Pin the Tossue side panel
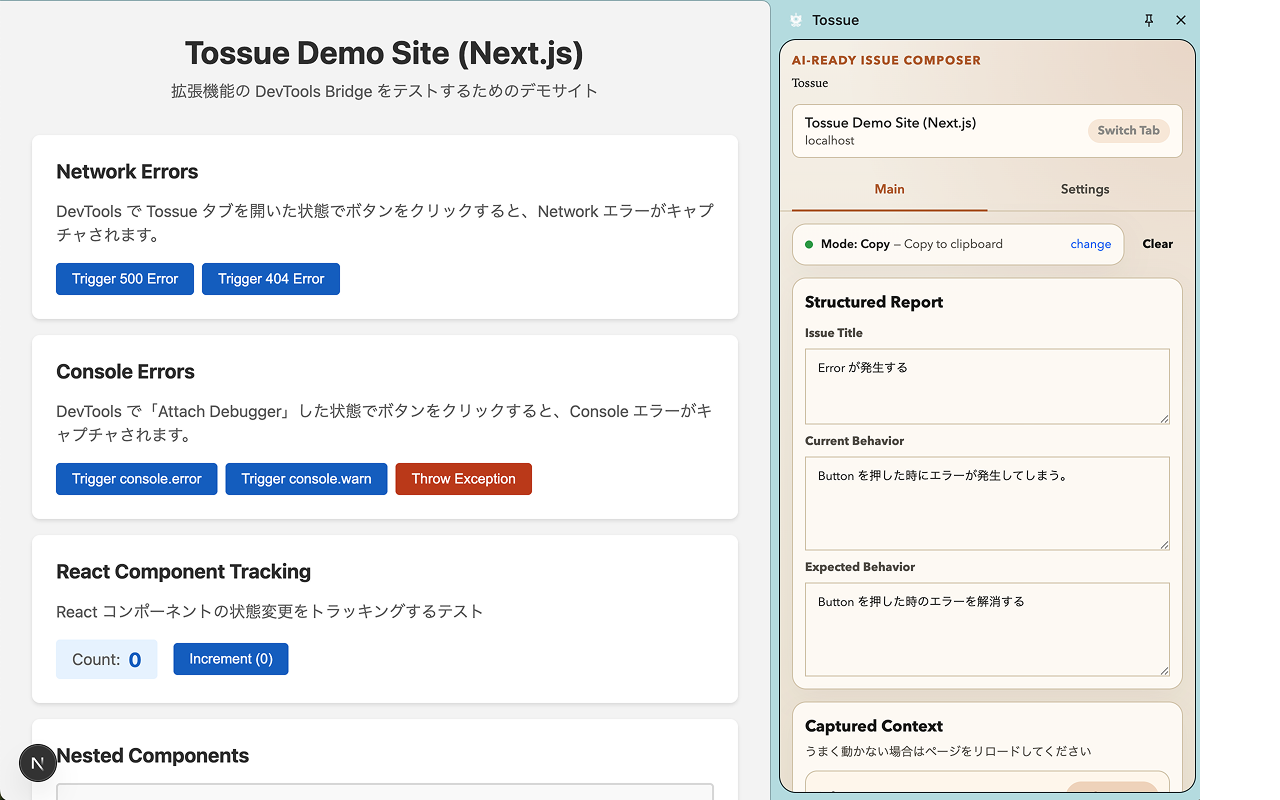 pos(1149,20)
